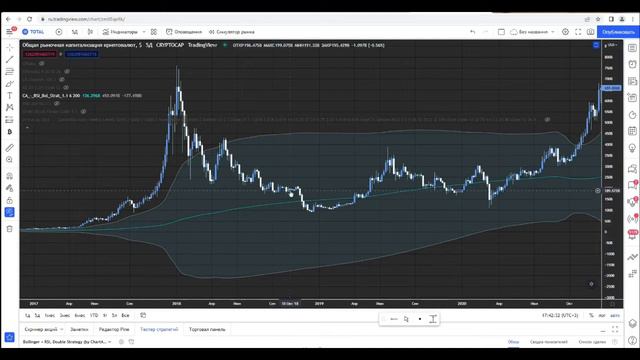This screenshot has width=640, height=360.
Task: Open the Торговая панель tab
Action: point(207,329)
